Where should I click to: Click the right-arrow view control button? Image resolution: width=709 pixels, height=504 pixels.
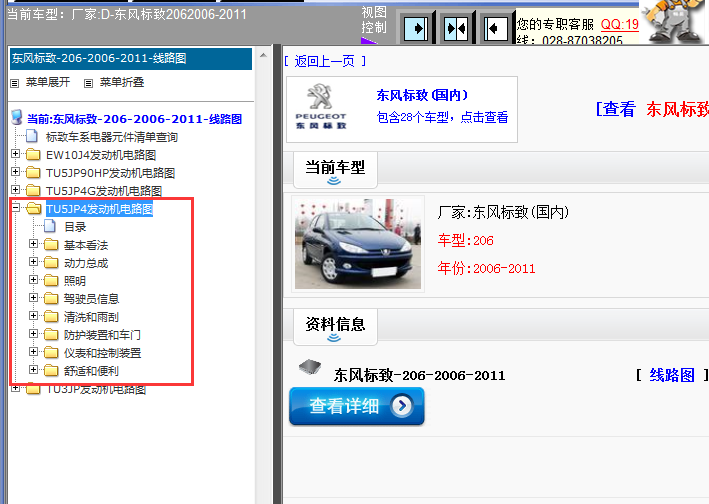pos(416,28)
